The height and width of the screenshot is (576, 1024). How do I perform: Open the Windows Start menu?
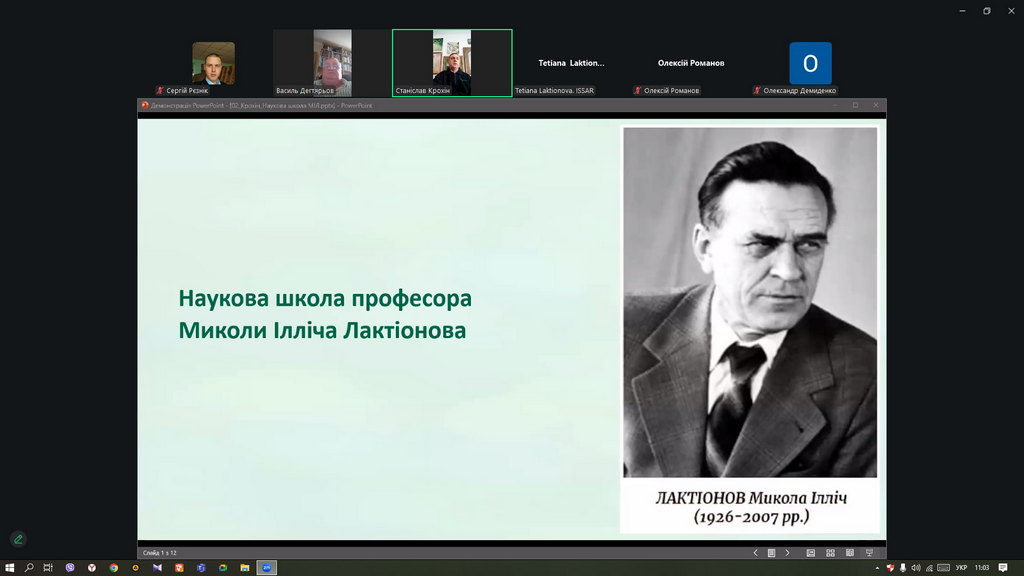tap(10, 567)
